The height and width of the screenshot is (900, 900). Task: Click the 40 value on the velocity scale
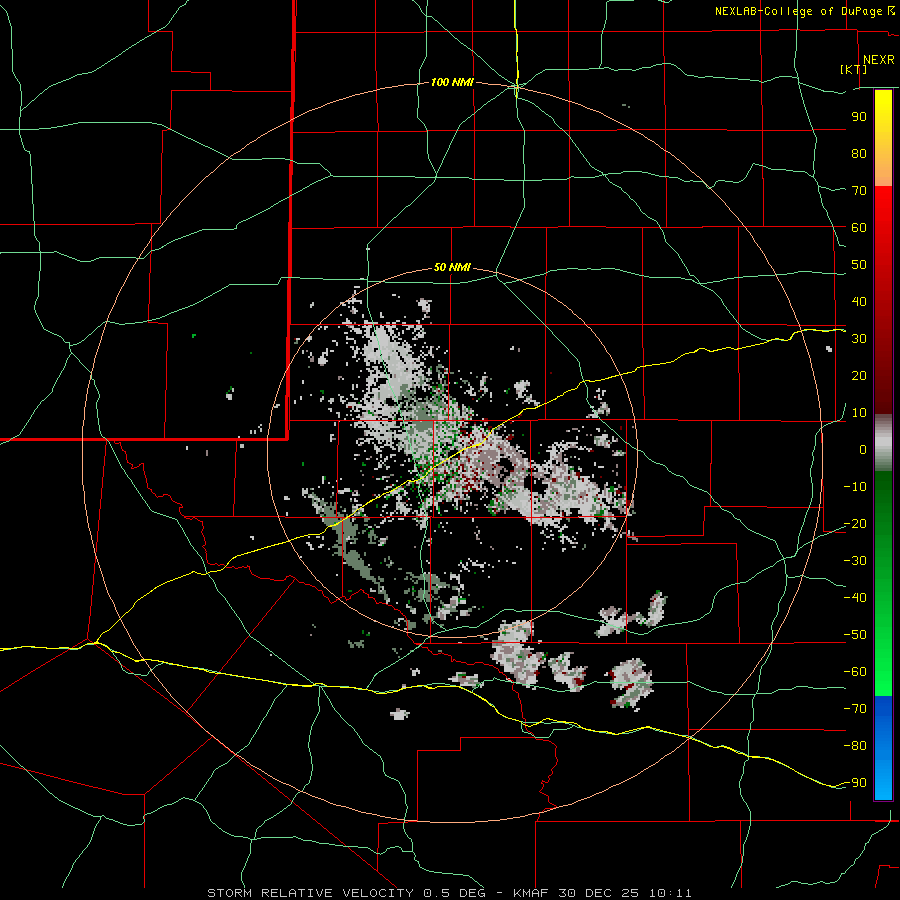859,301
